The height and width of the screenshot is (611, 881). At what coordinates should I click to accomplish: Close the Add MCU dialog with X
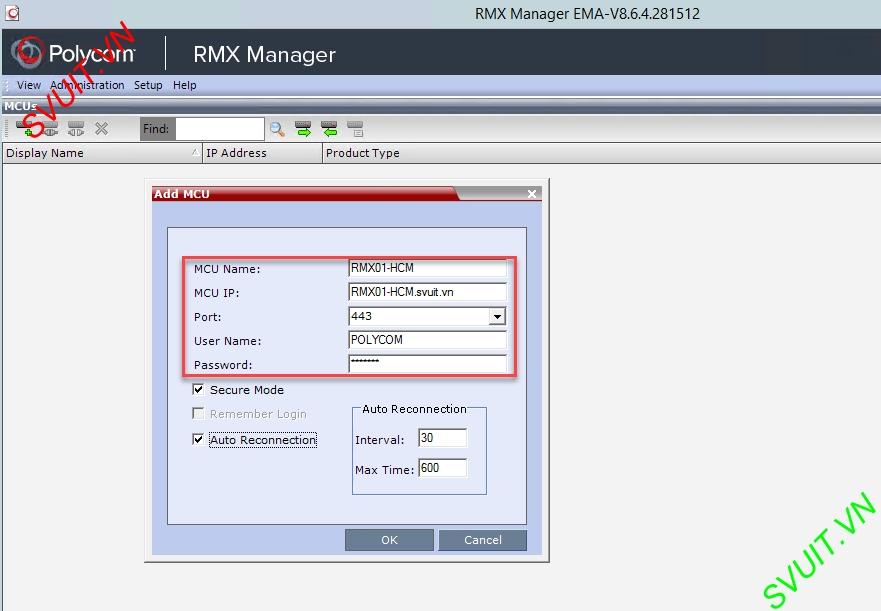coord(532,194)
